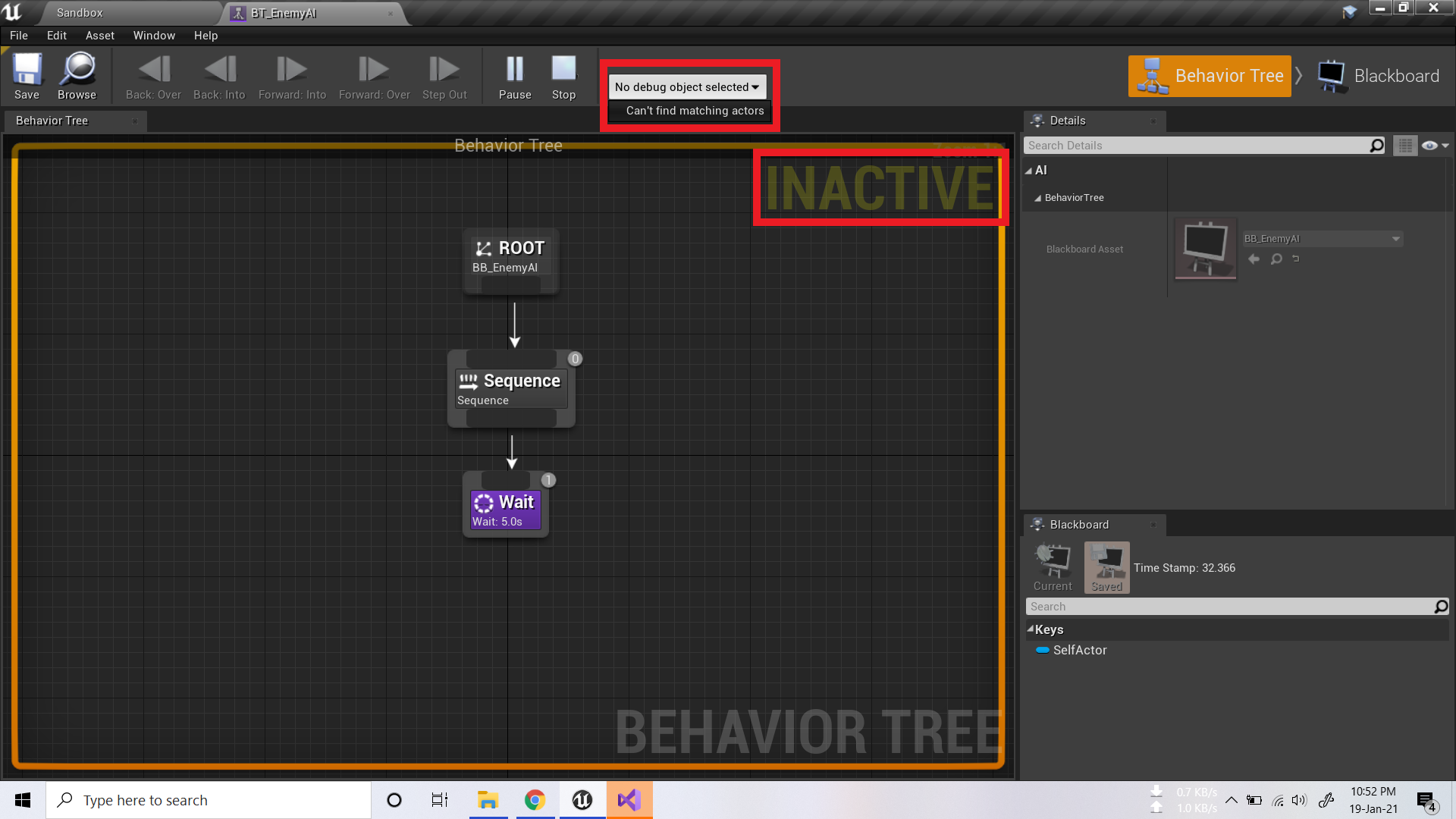This screenshot has height=819, width=1456.
Task: Open Chrome from the taskbar
Action: (x=535, y=800)
